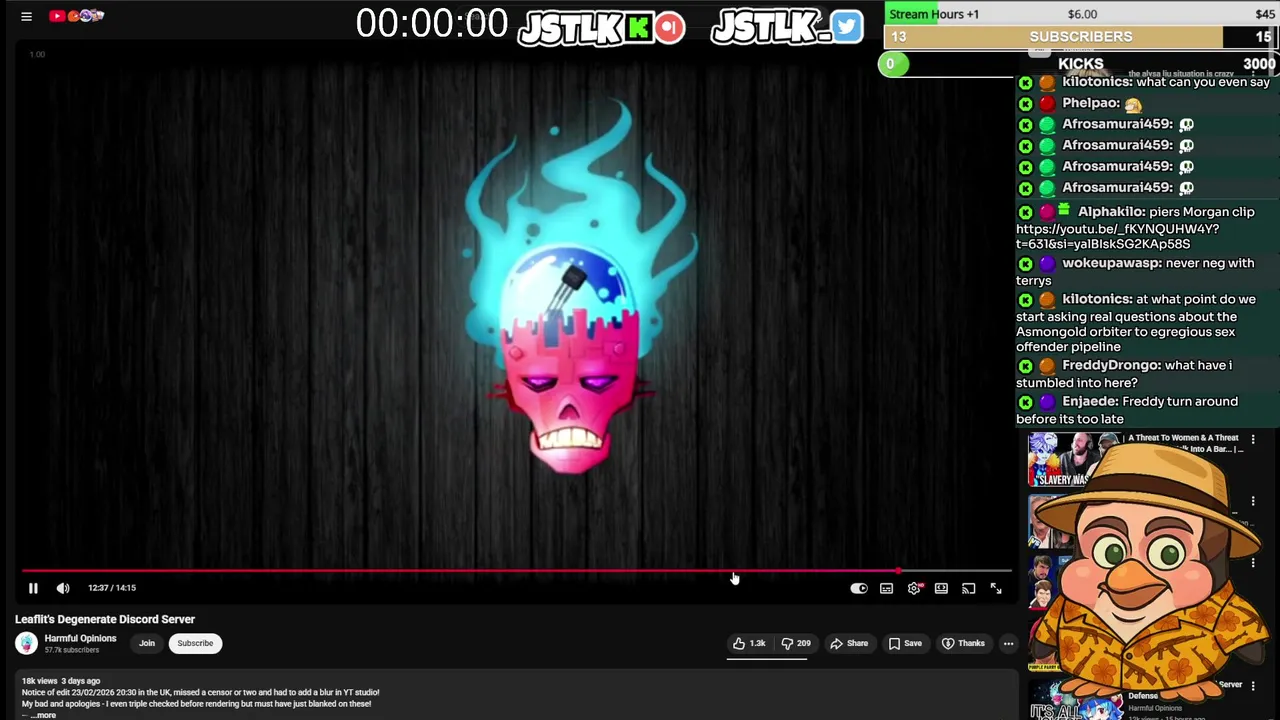Click the KICKS goal bar
This screenshot has width=1280, height=720.
coord(1079,64)
